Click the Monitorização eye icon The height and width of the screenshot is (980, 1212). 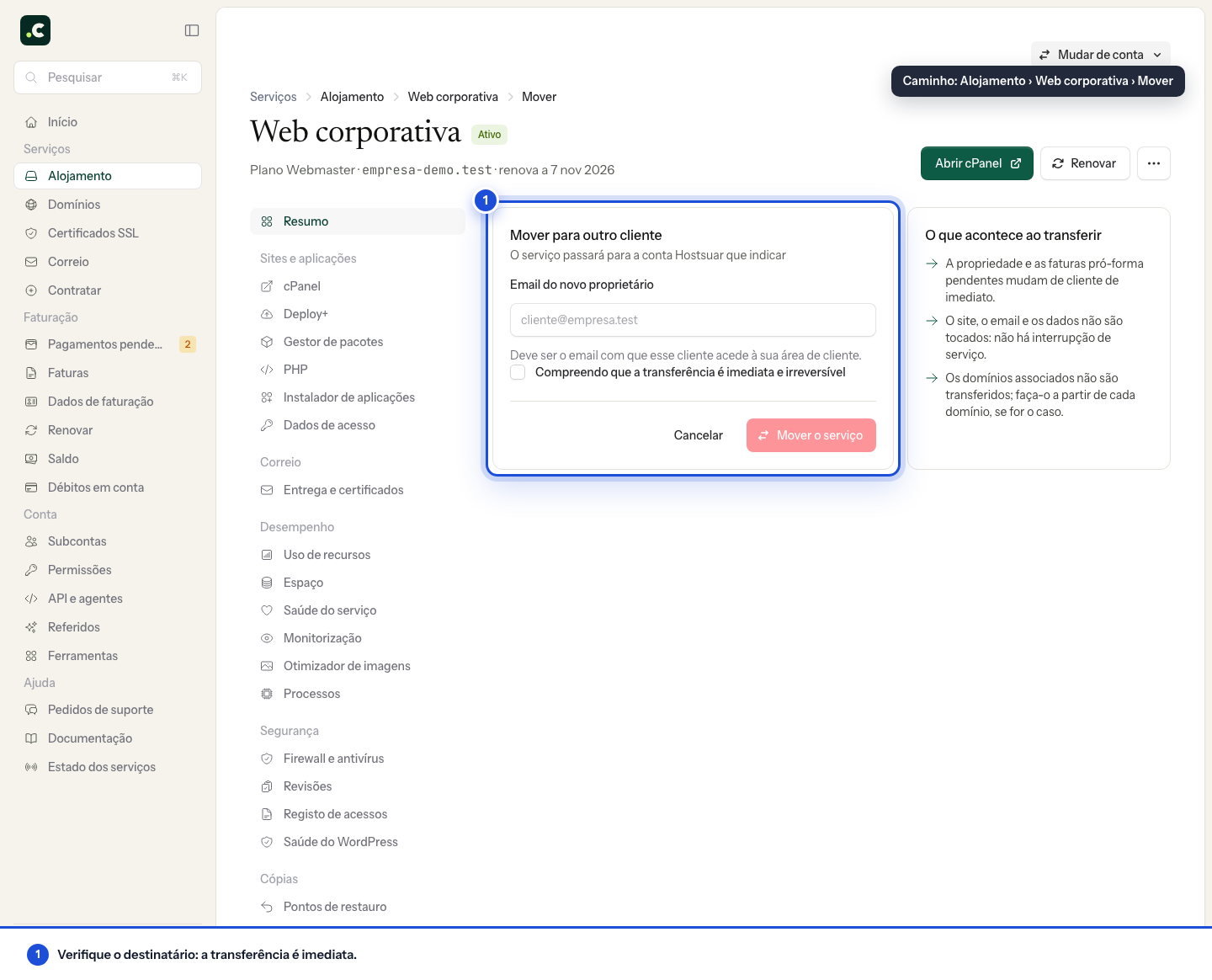pyautogui.click(x=267, y=638)
